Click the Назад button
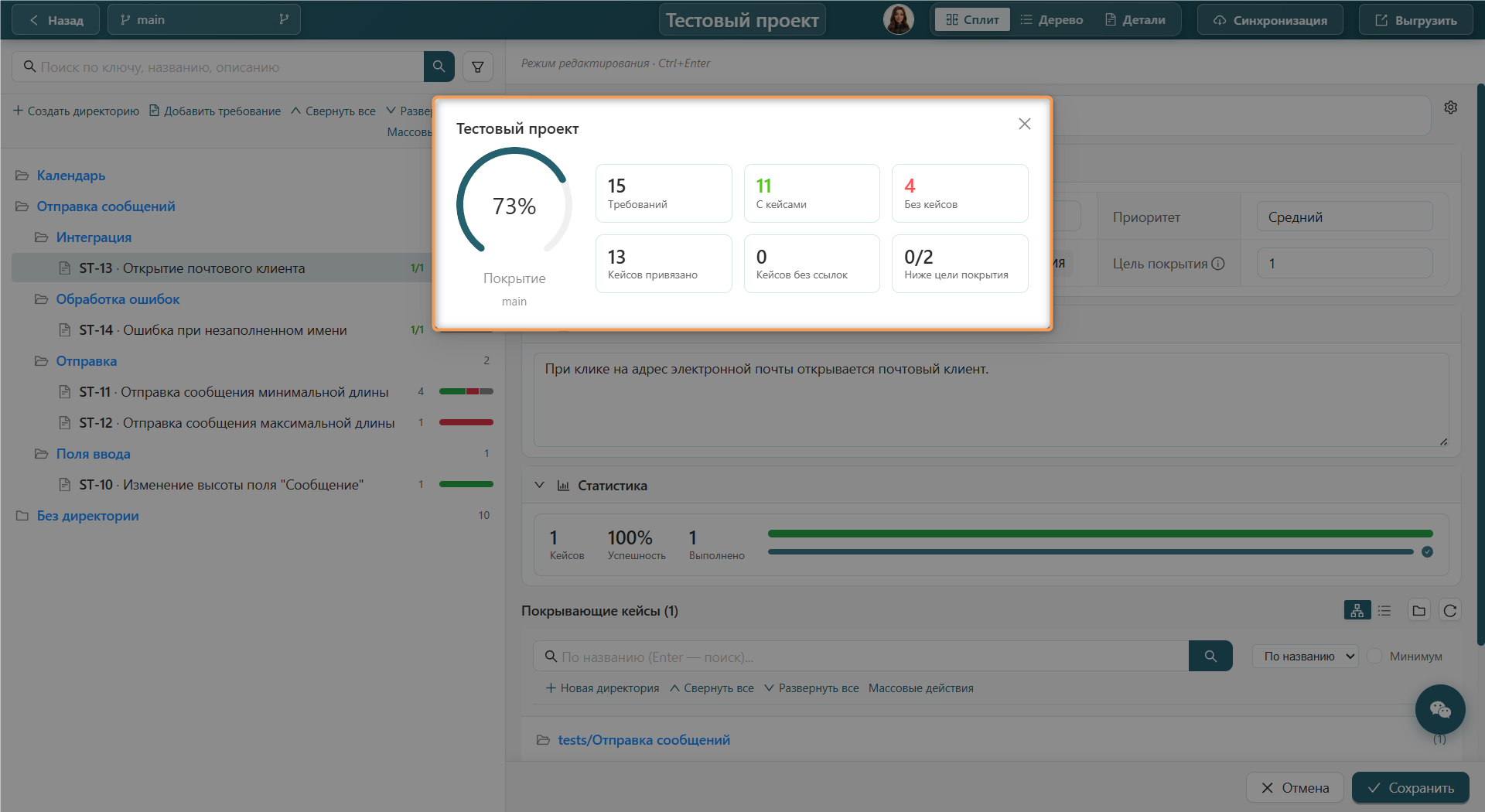The width and height of the screenshot is (1485, 812). (x=56, y=20)
